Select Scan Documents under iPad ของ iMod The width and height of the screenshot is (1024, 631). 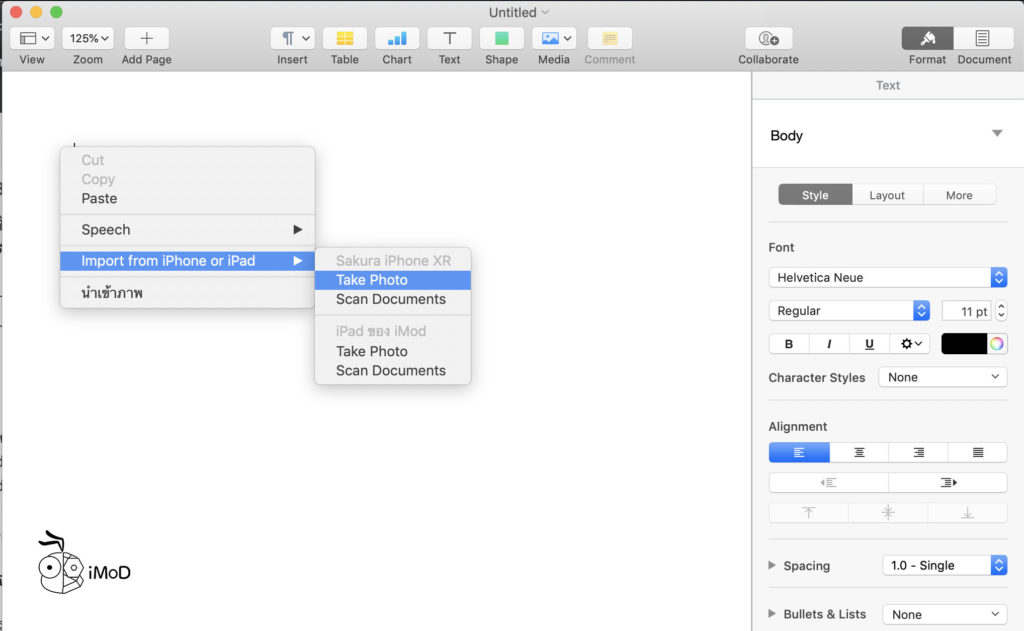pyautogui.click(x=392, y=370)
